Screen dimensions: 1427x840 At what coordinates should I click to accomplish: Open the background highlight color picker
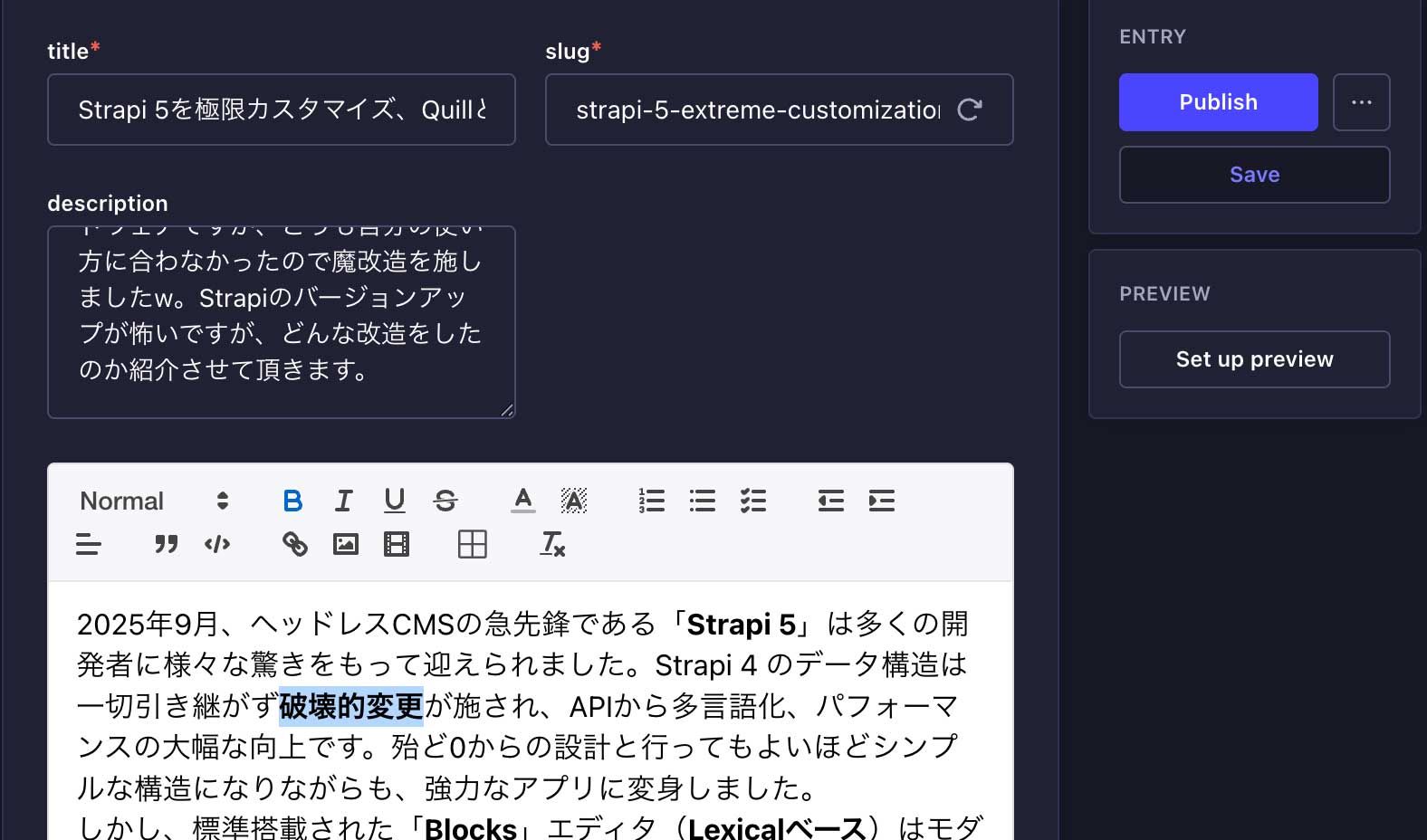coord(573,501)
